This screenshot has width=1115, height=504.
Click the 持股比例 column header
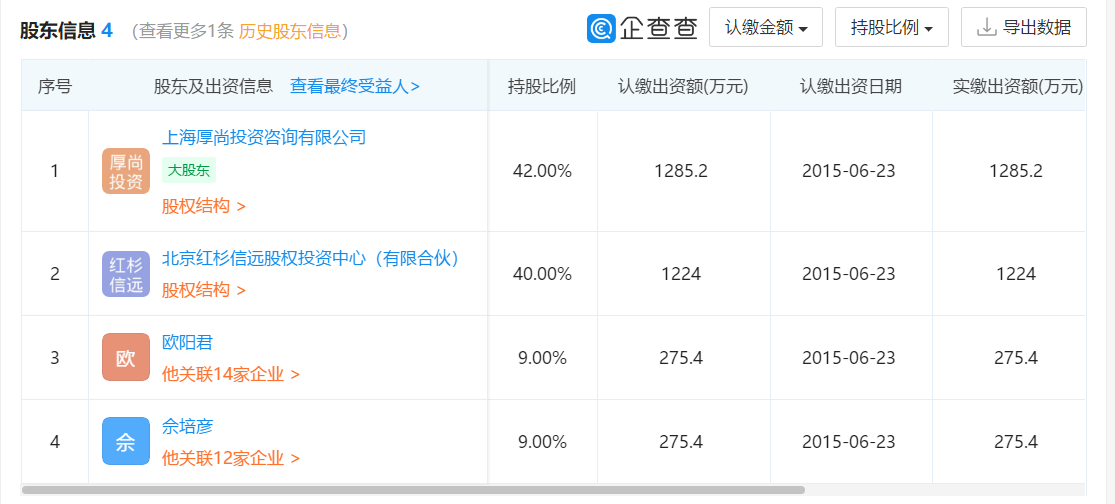pos(542,87)
